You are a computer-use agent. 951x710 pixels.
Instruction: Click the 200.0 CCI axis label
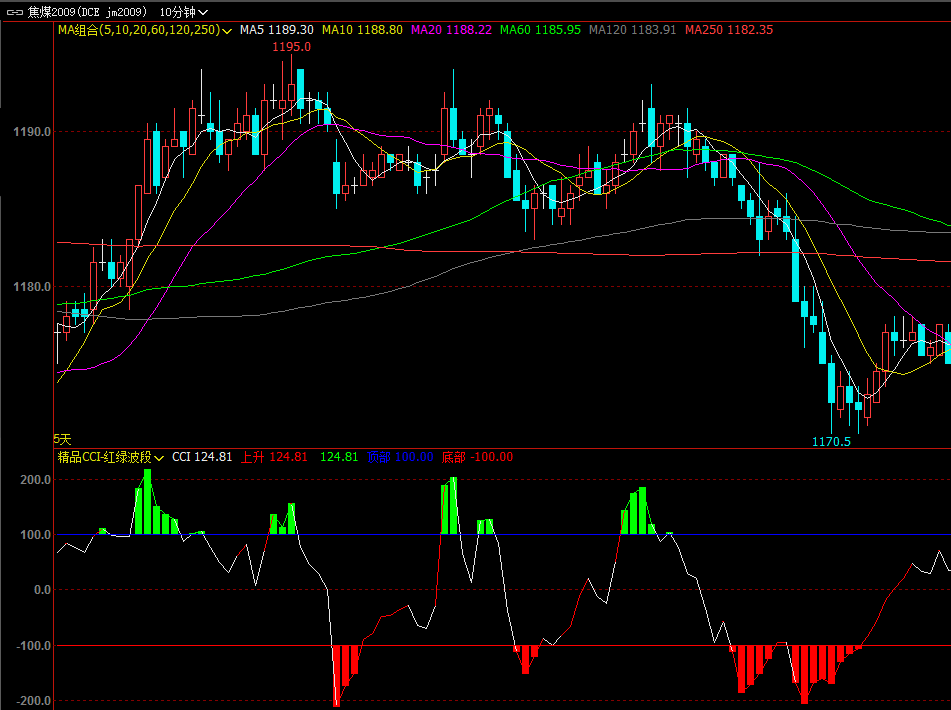(36, 480)
